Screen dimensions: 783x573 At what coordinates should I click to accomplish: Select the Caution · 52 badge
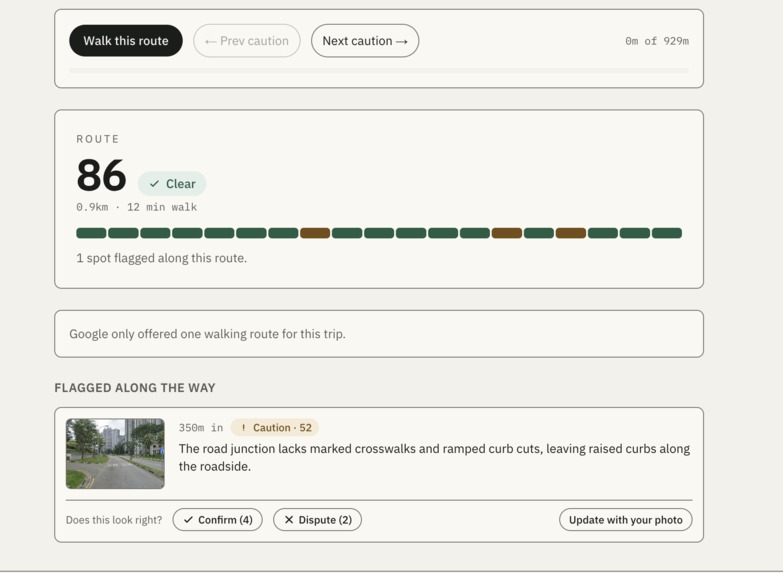pyautogui.click(x=275, y=428)
